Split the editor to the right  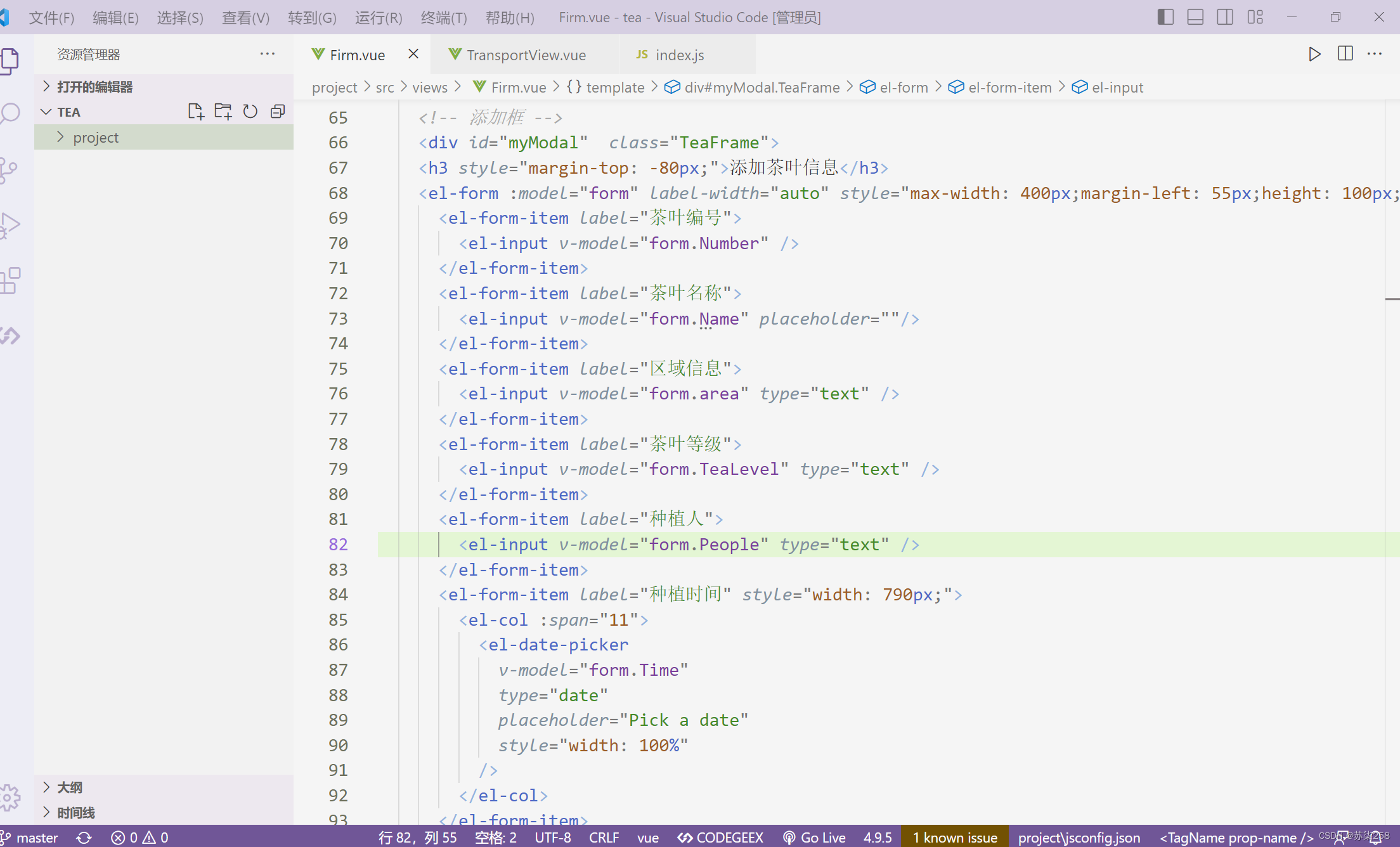pyautogui.click(x=1345, y=54)
